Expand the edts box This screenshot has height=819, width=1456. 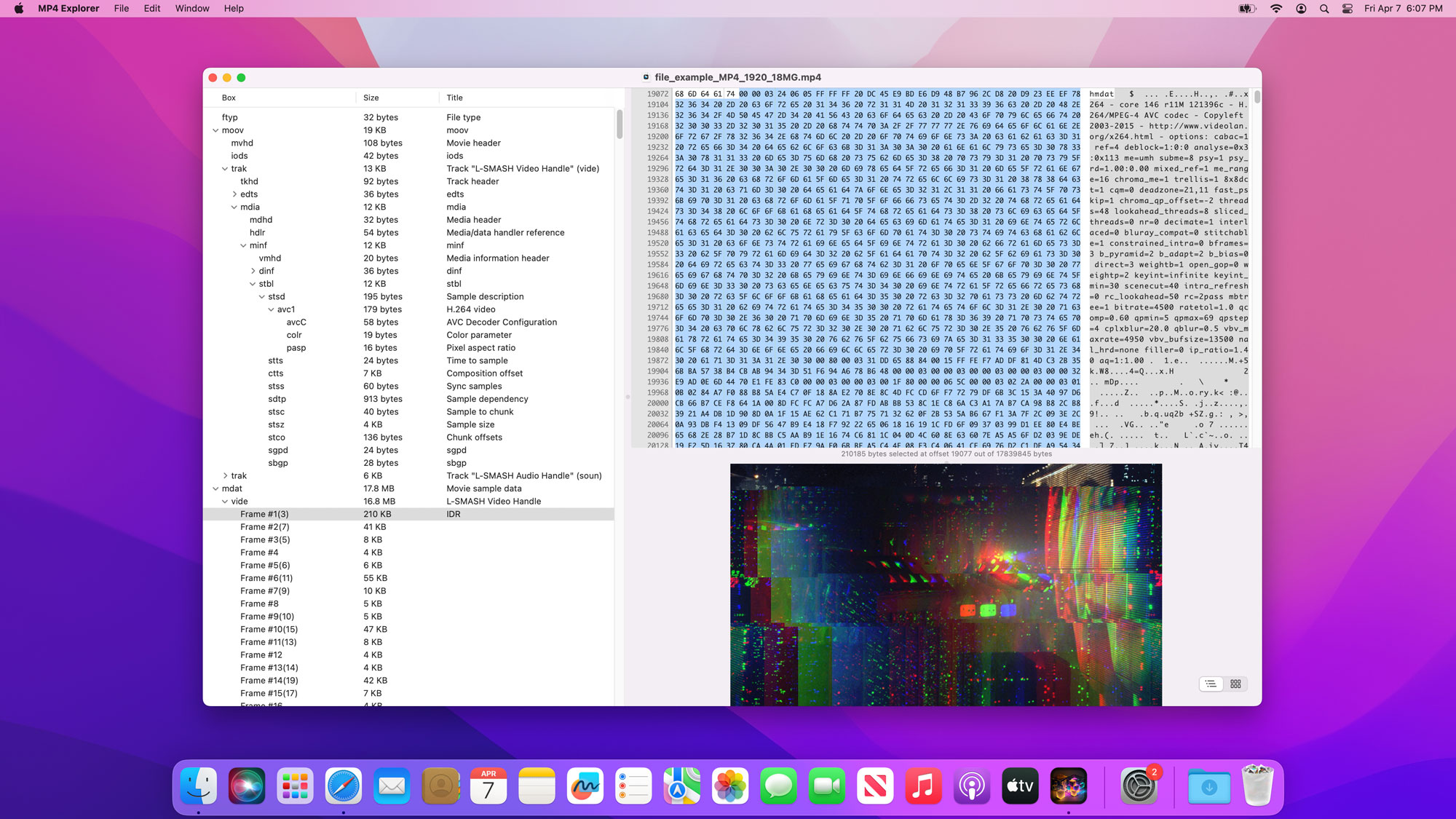tap(234, 194)
